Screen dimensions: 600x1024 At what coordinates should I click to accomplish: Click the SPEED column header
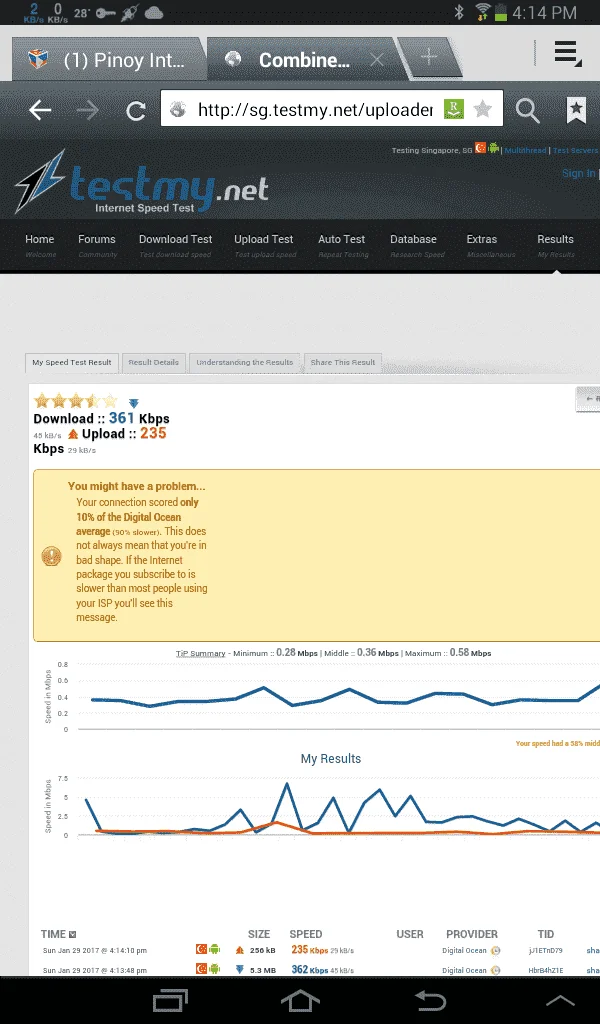[306, 934]
